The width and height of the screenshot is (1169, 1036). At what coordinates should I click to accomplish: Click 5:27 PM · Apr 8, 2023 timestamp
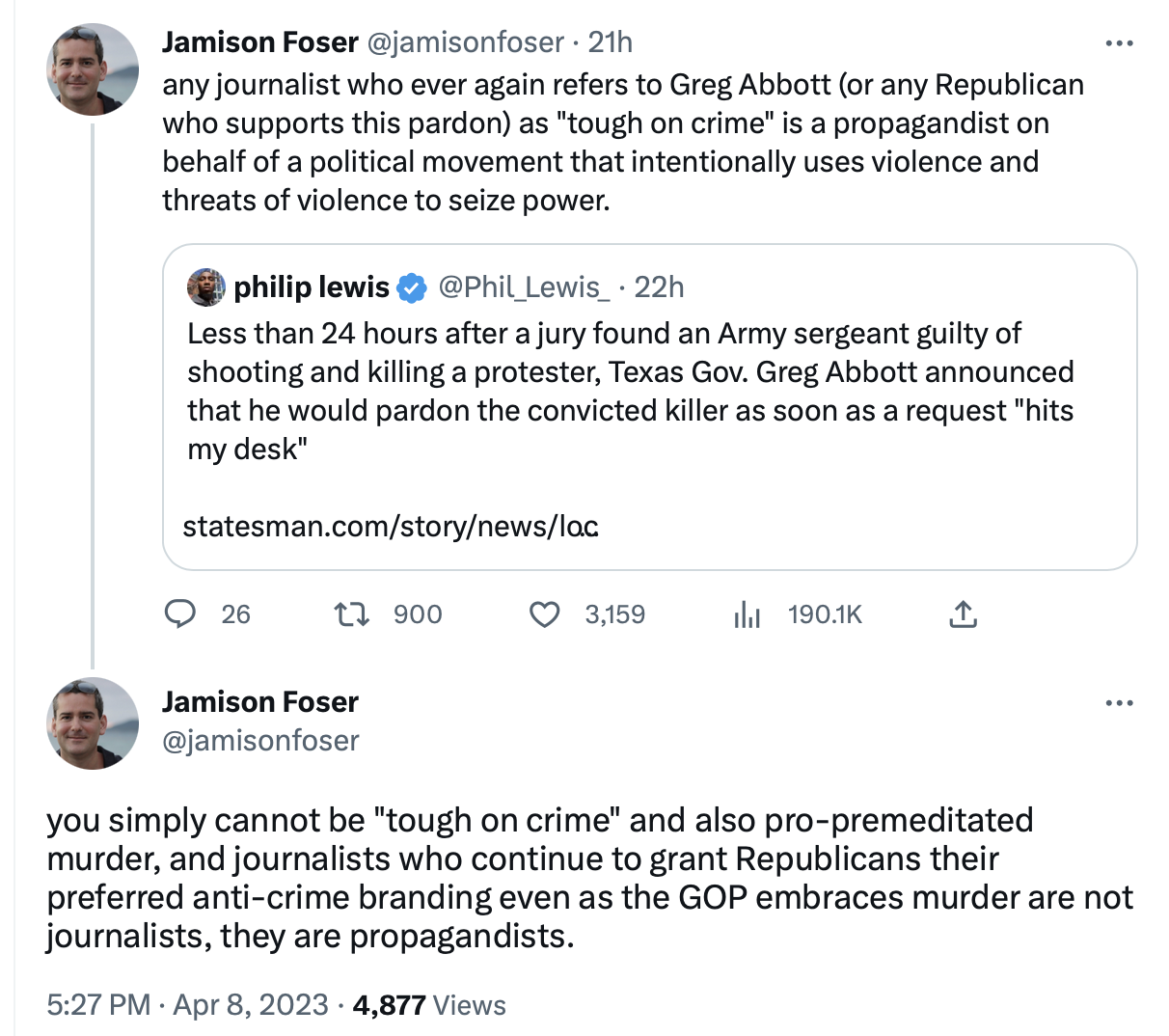[x=187, y=1005]
